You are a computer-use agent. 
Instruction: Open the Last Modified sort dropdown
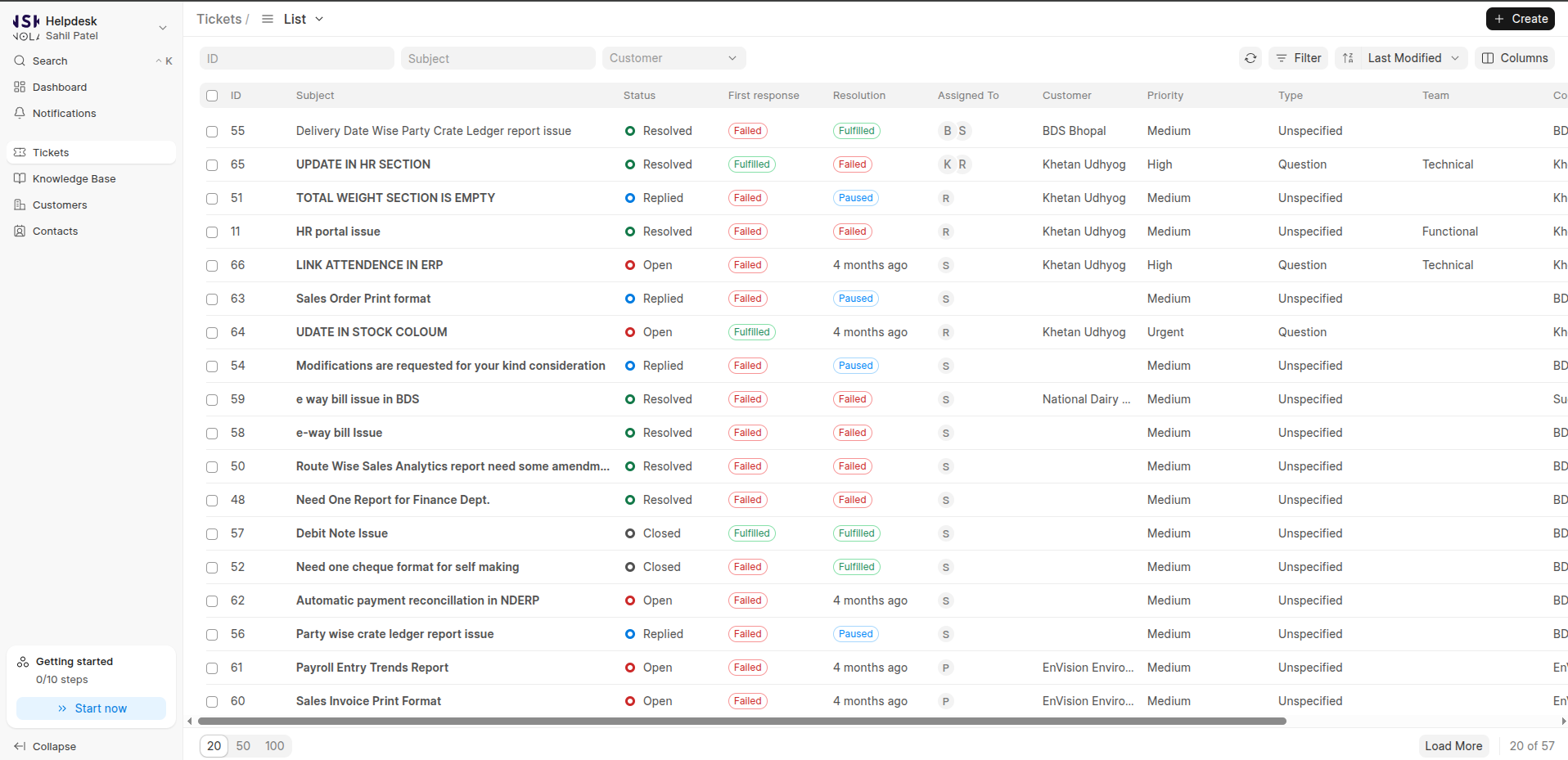coord(1400,58)
